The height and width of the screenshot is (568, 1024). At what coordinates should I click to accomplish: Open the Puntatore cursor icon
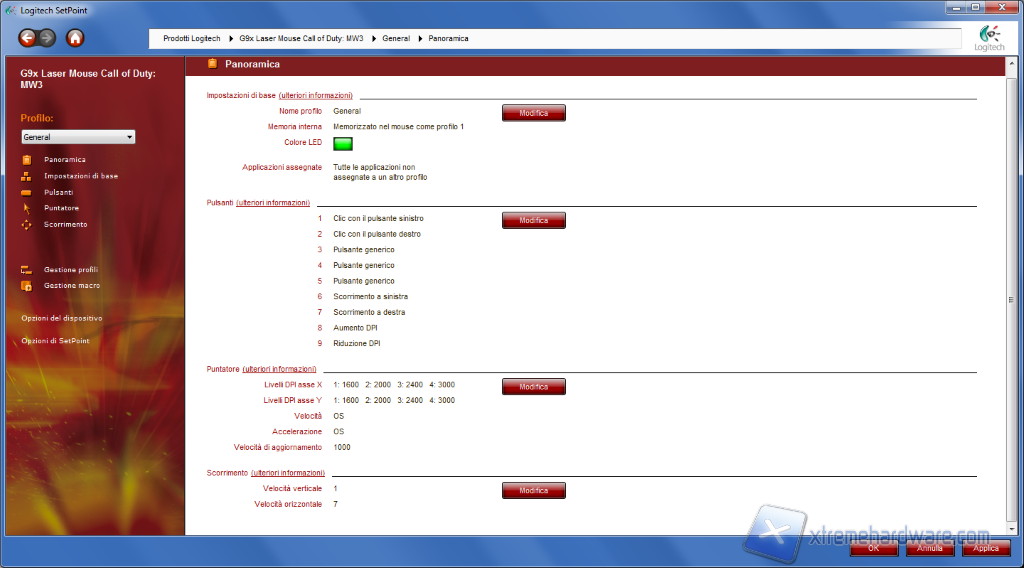coord(27,208)
